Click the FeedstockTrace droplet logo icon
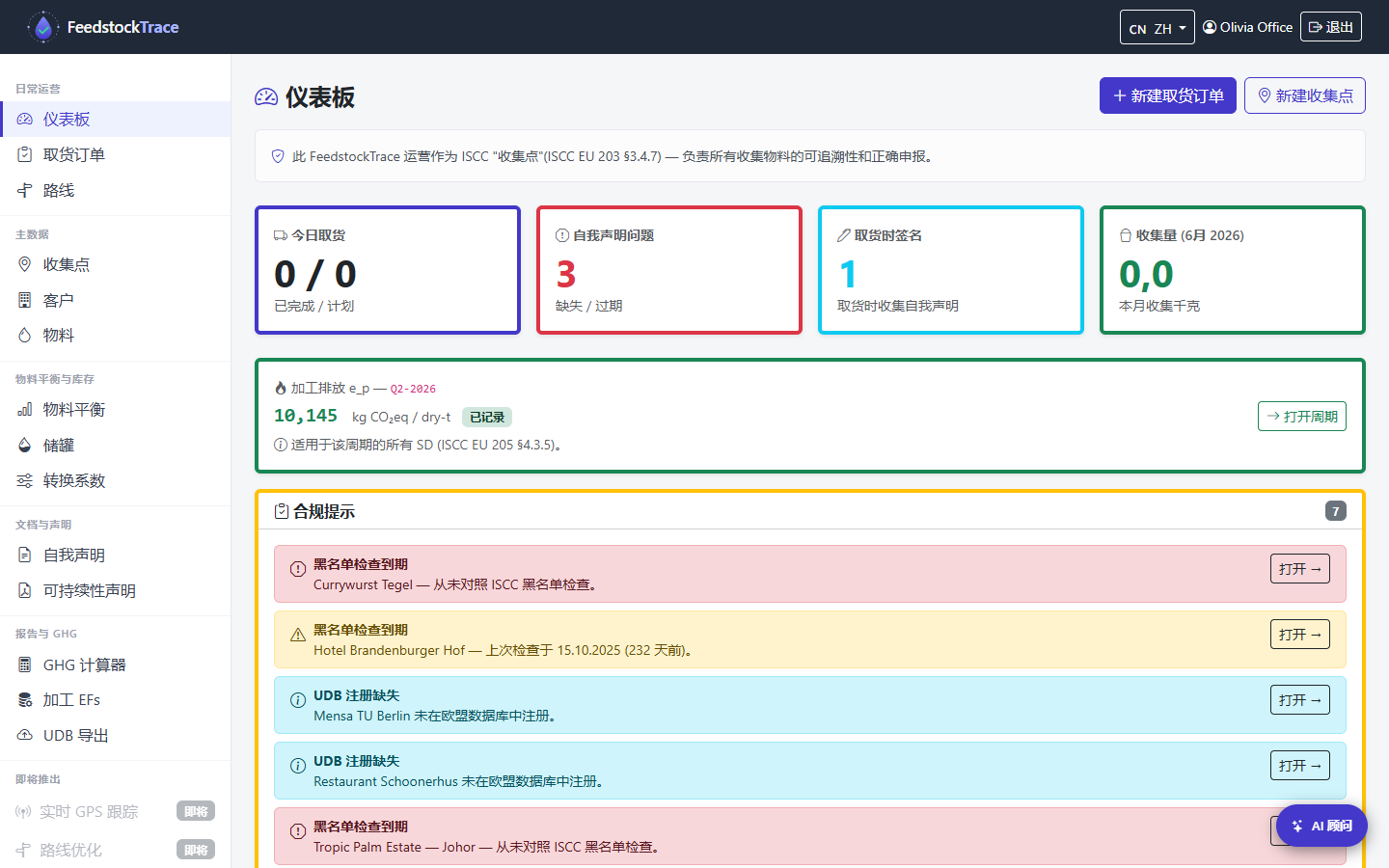Screen dimensions: 1389x868 click(x=42, y=27)
